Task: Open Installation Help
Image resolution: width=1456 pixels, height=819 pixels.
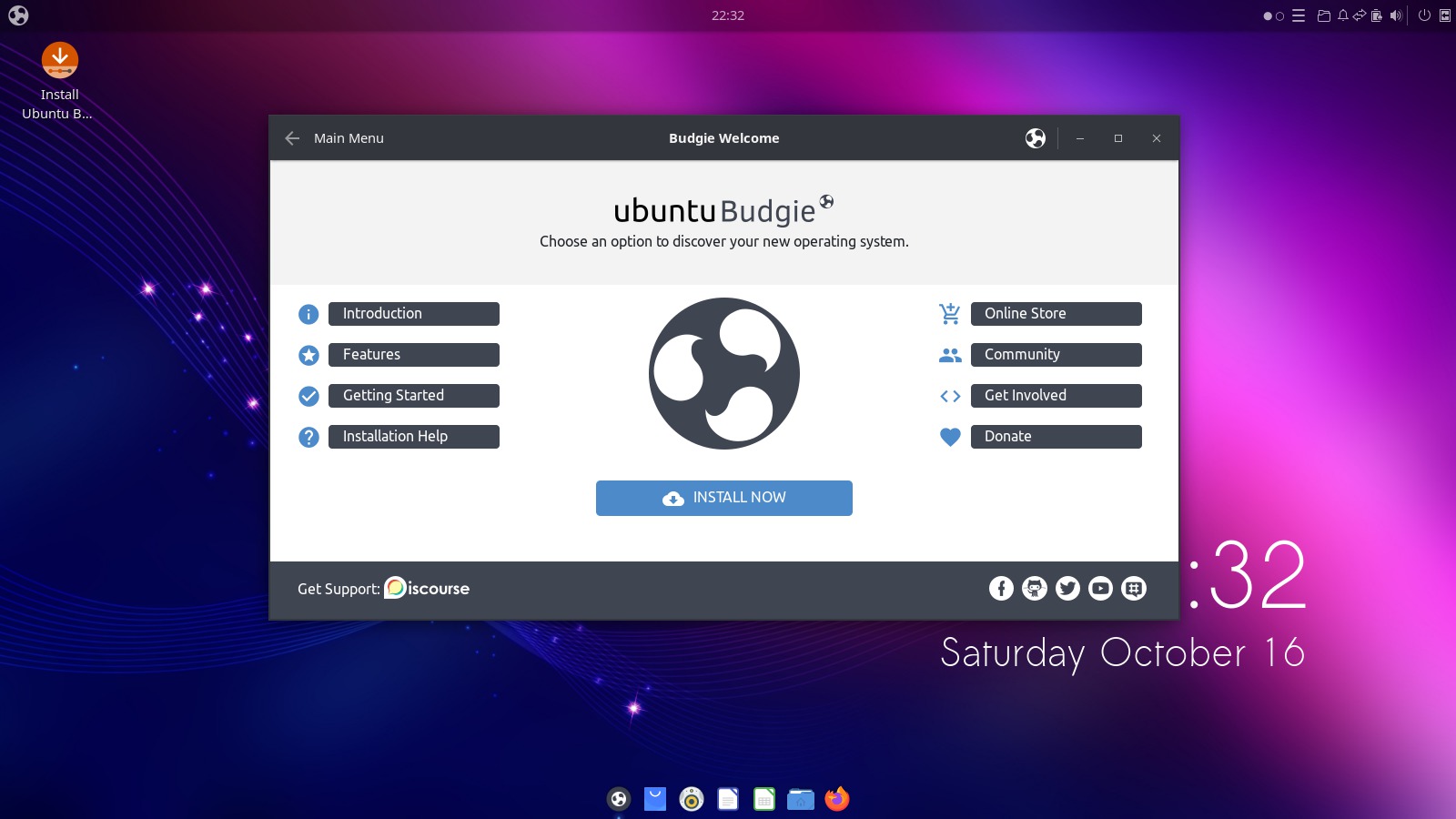Action: pyautogui.click(x=413, y=437)
